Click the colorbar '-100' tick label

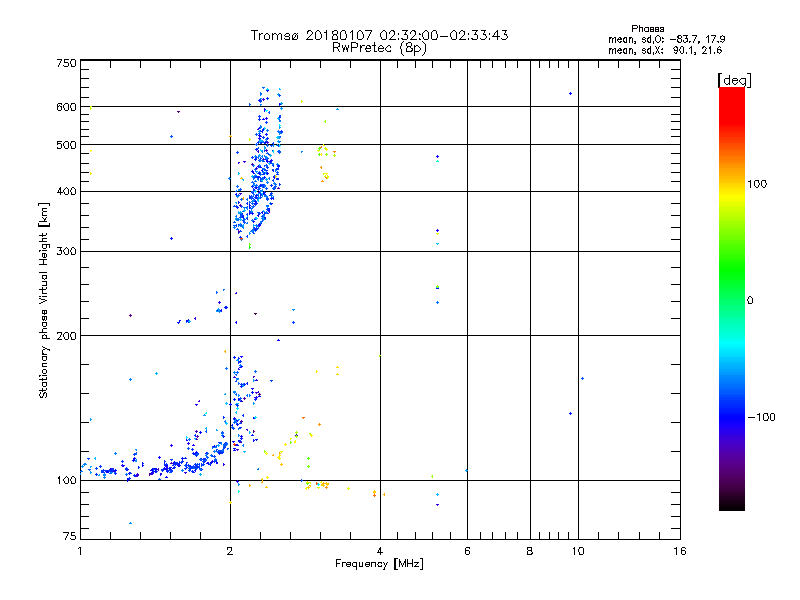761,417
